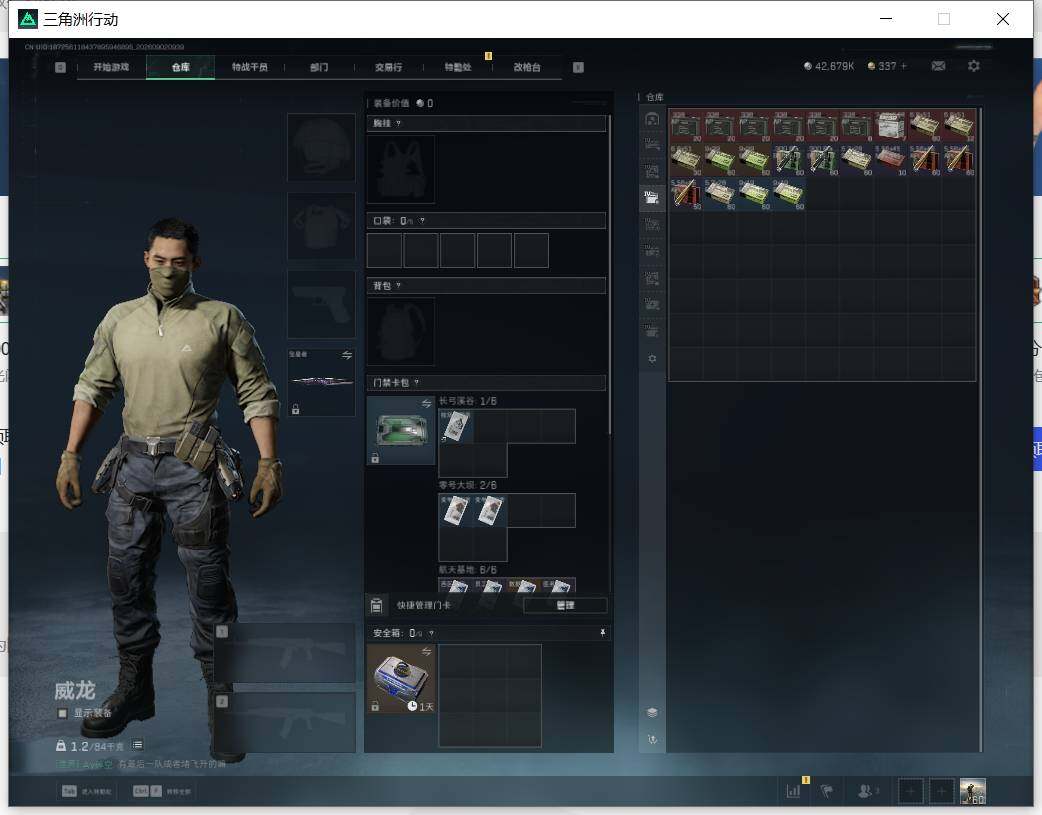Click the help icon beside 安全箱

coord(431,633)
